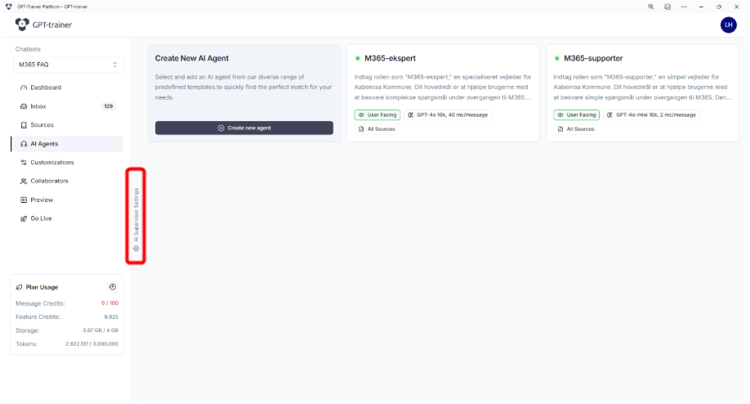Click the plus circle icon in Create new agent
The height and width of the screenshot is (404, 750).
click(x=221, y=128)
